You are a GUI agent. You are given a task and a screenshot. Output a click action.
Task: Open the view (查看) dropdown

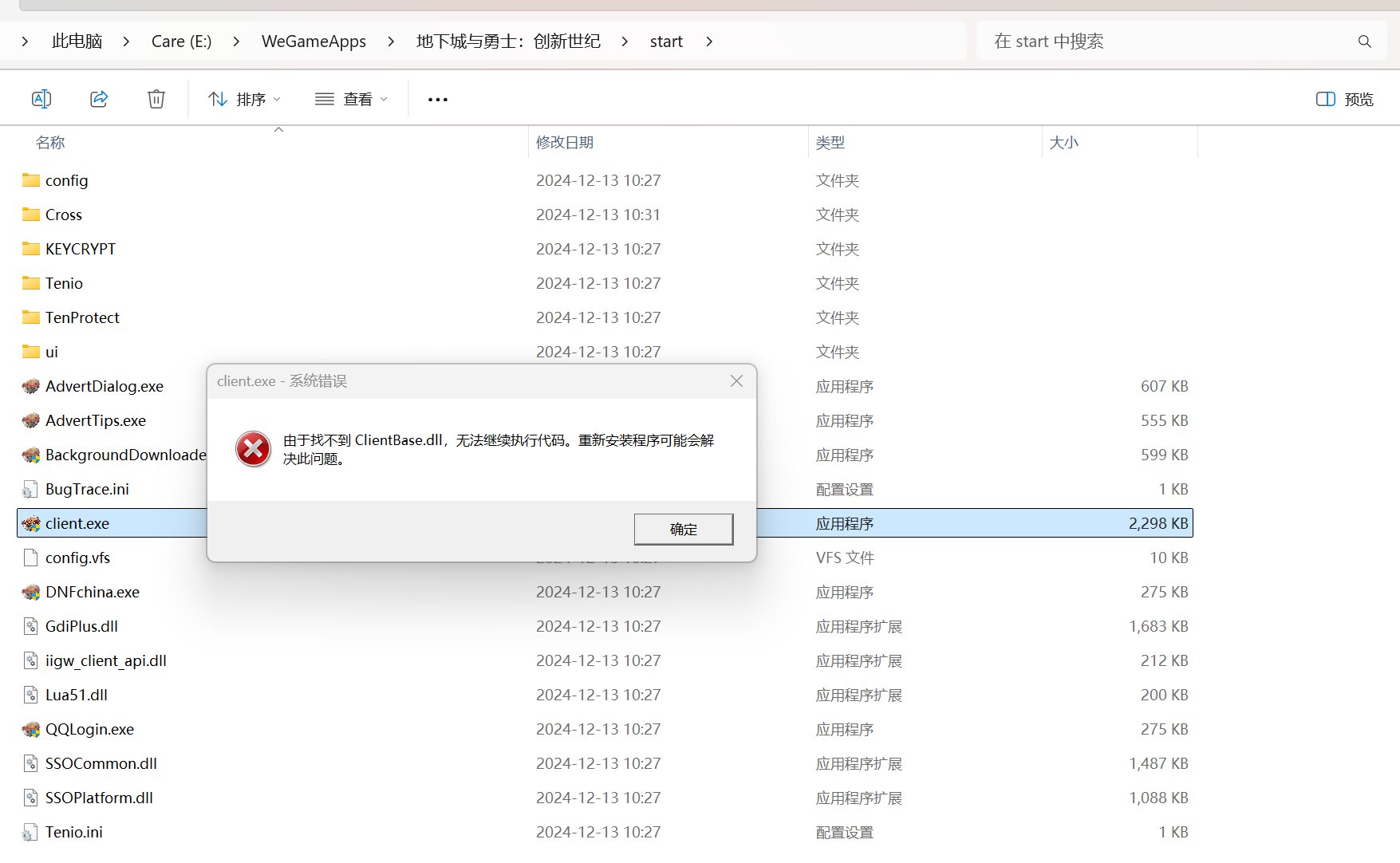click(x=351, y=99)
